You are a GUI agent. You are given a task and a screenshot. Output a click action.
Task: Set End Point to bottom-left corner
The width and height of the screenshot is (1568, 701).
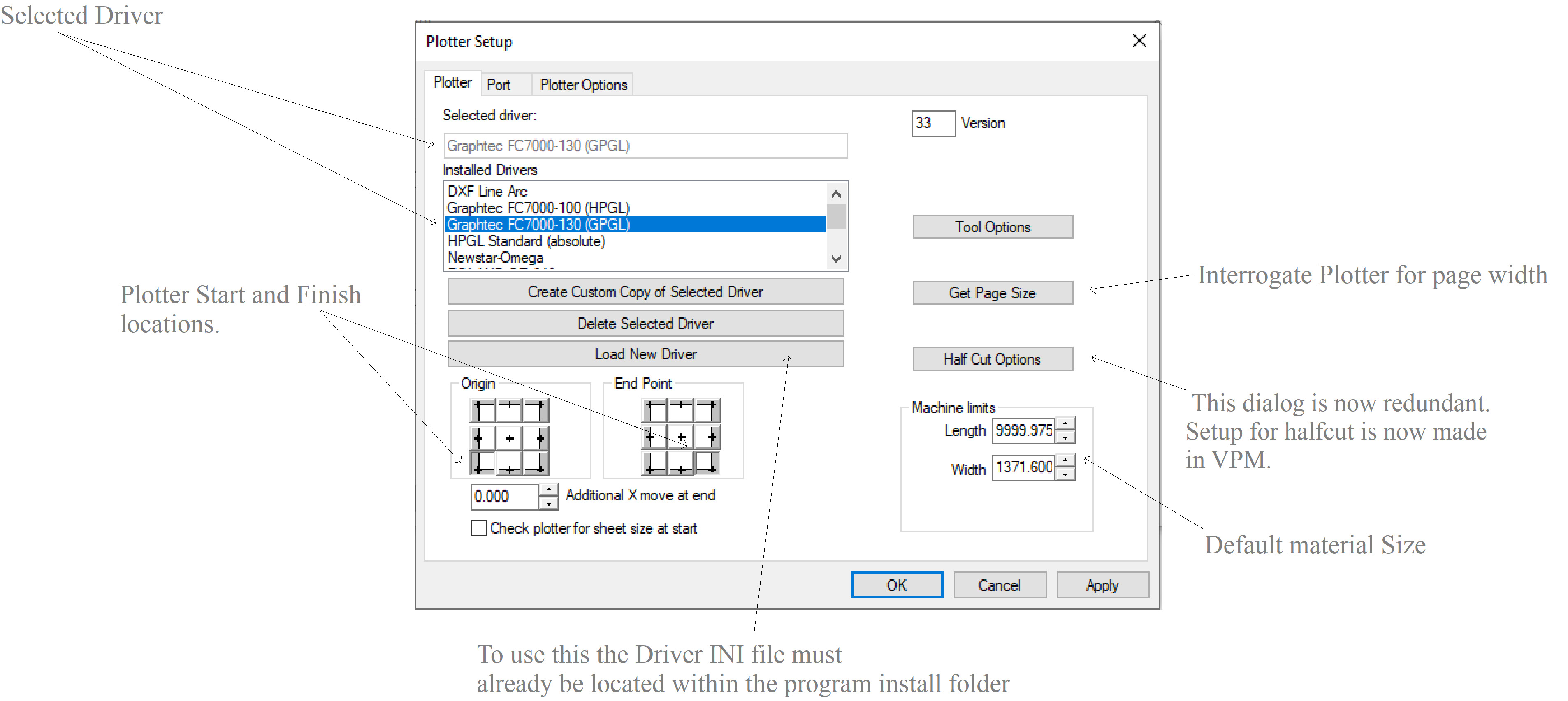coord(654,464)
